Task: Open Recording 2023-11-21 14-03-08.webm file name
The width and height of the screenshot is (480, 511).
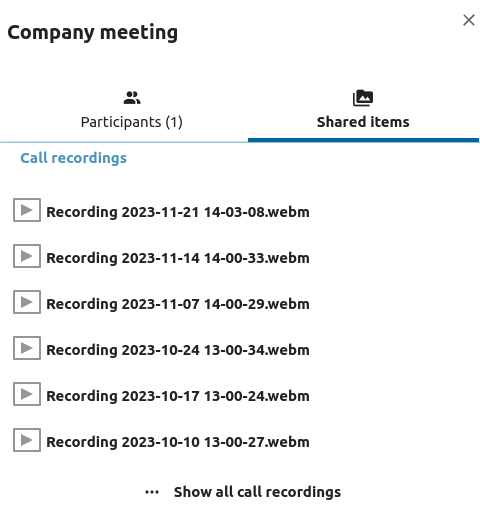Action: point(178,212)
